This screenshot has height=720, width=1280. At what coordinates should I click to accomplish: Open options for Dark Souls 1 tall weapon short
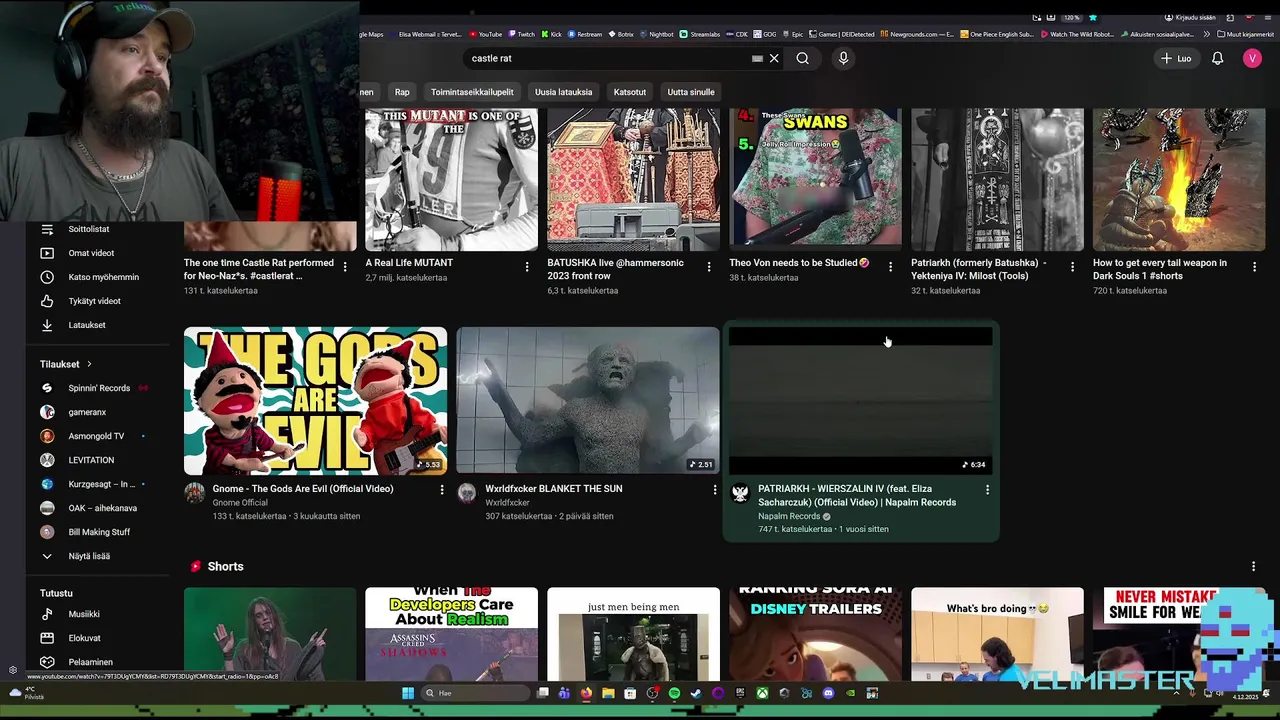pyautogui.click(x=1254, y=267)
